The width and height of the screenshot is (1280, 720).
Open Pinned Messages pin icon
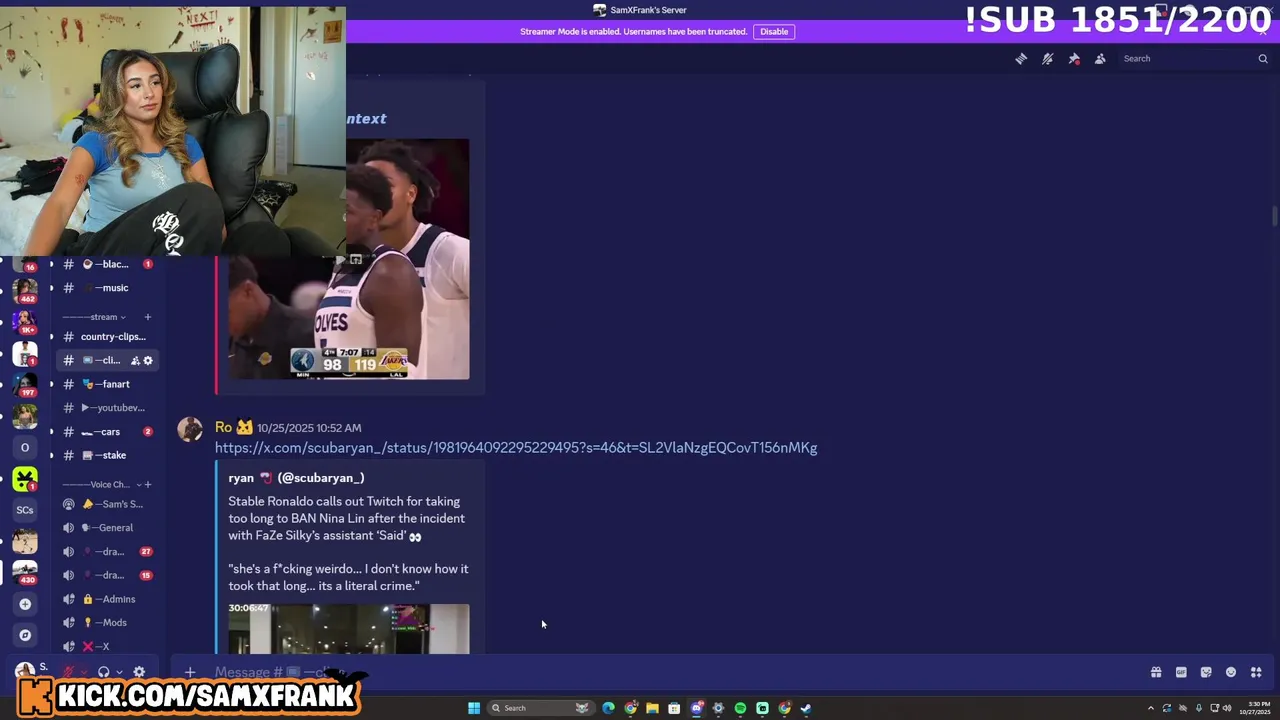click(x=1074, y=59)
